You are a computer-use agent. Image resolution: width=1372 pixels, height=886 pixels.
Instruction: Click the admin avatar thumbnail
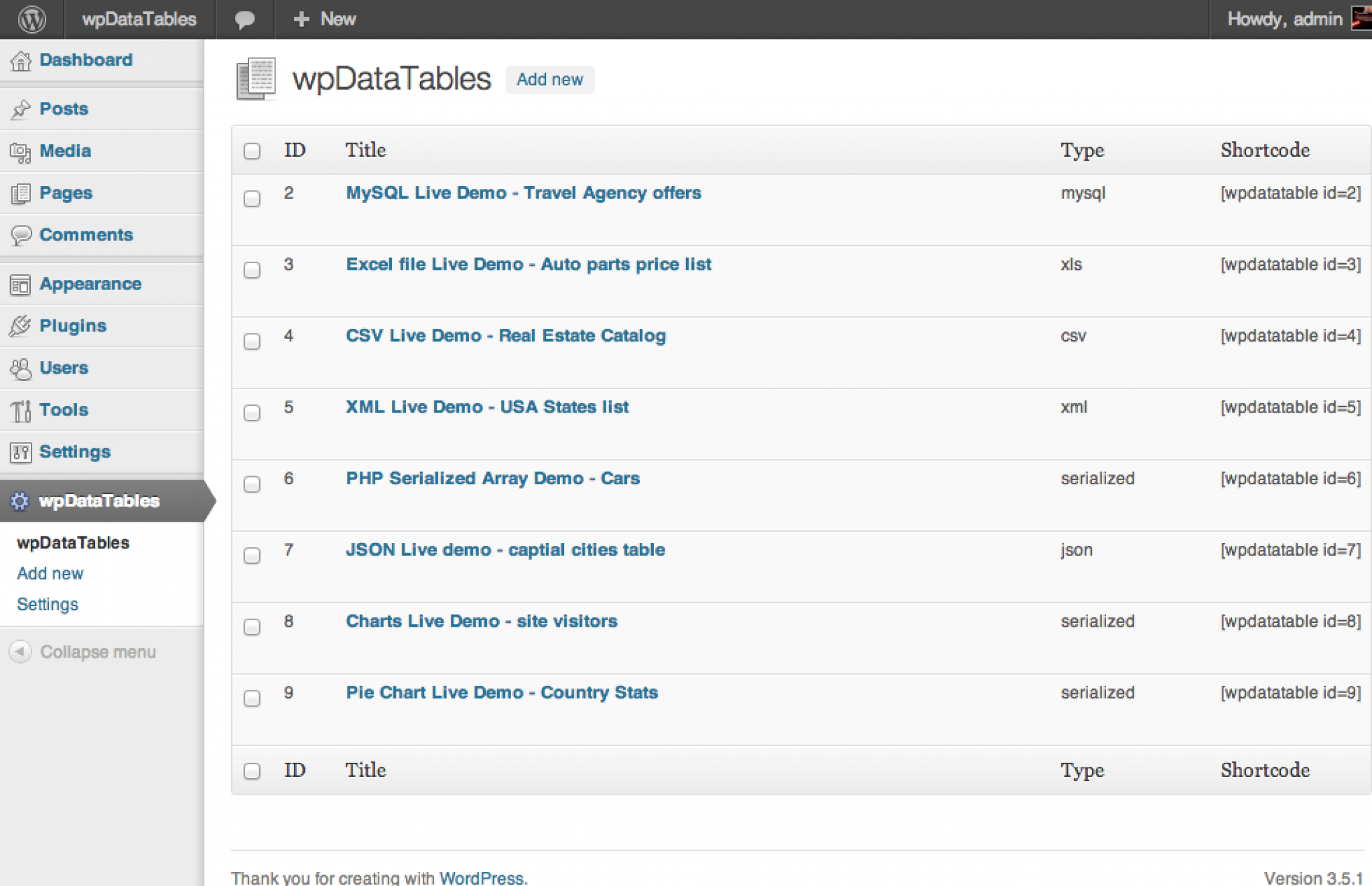pos(1361,19)
